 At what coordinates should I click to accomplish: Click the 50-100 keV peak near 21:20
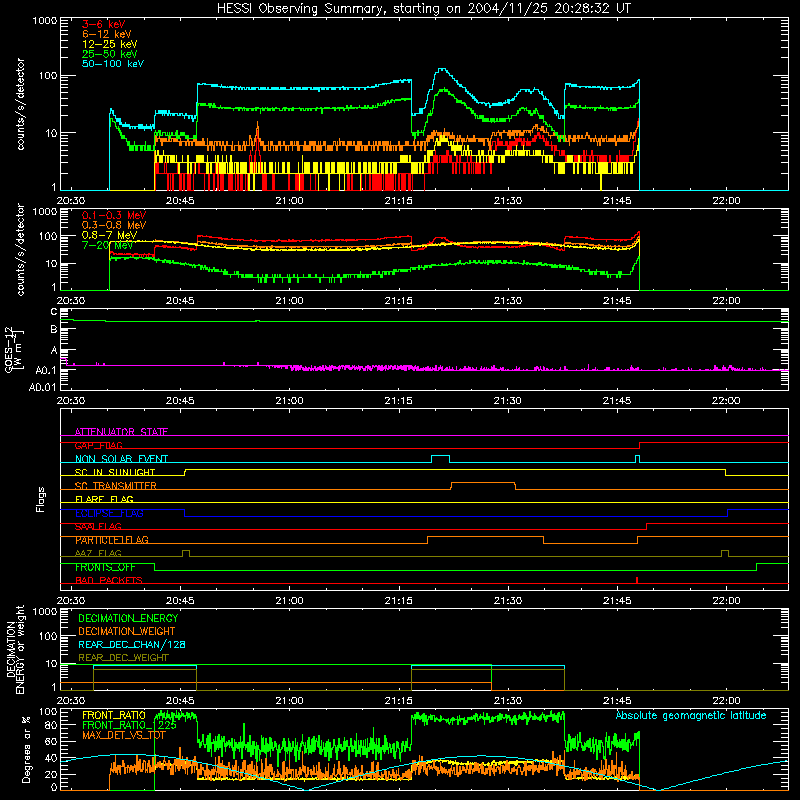[x=442, y=70]
